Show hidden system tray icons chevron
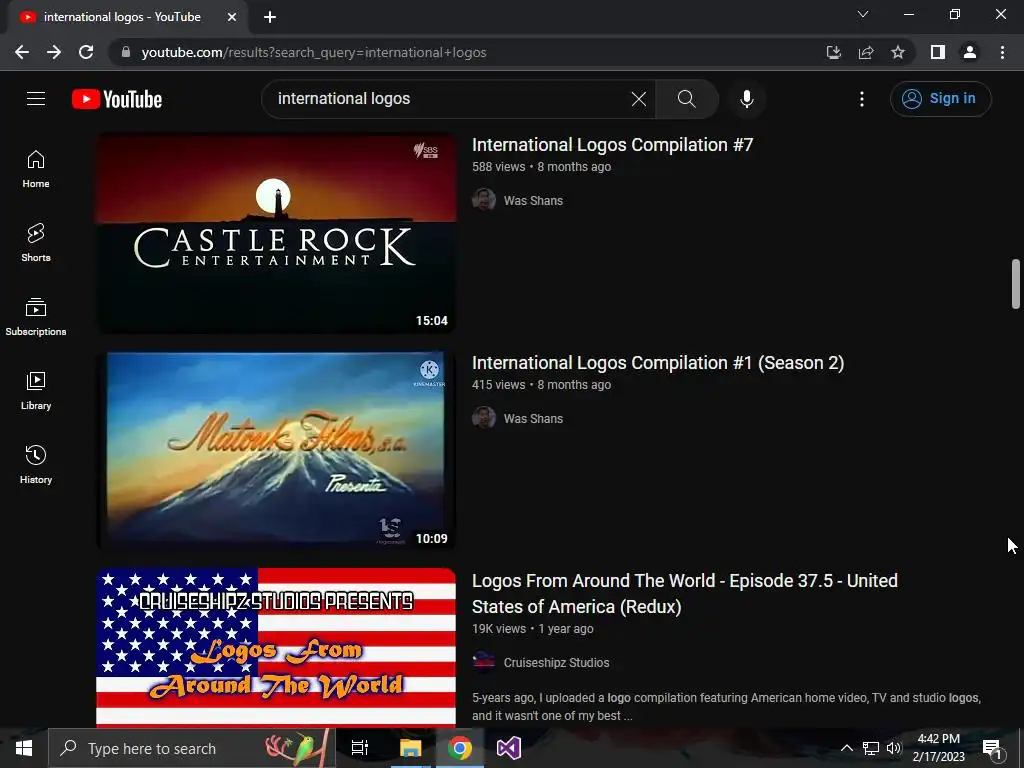Screen dimensions: 1024x768 coord(846,748)
